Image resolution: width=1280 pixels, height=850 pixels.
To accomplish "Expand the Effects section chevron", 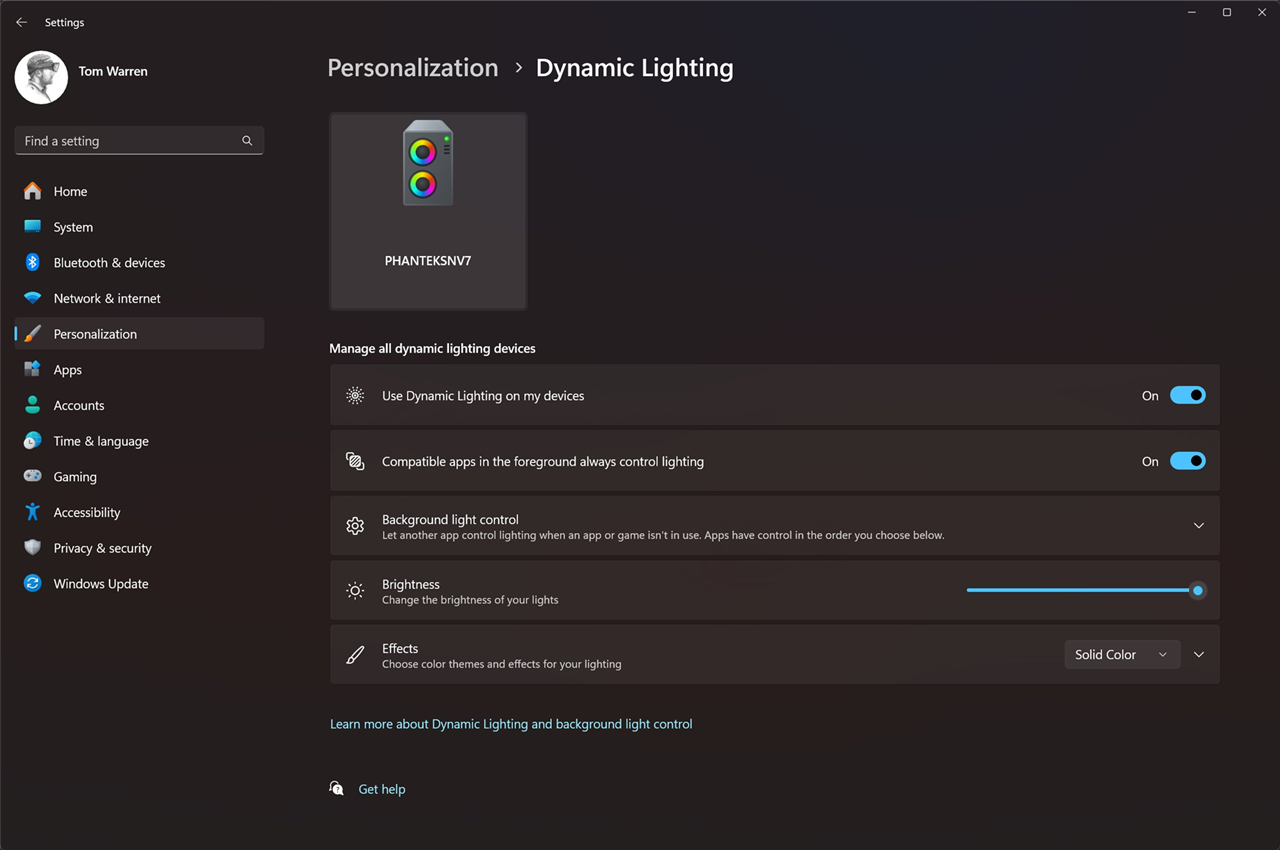I will point(1198,655).
